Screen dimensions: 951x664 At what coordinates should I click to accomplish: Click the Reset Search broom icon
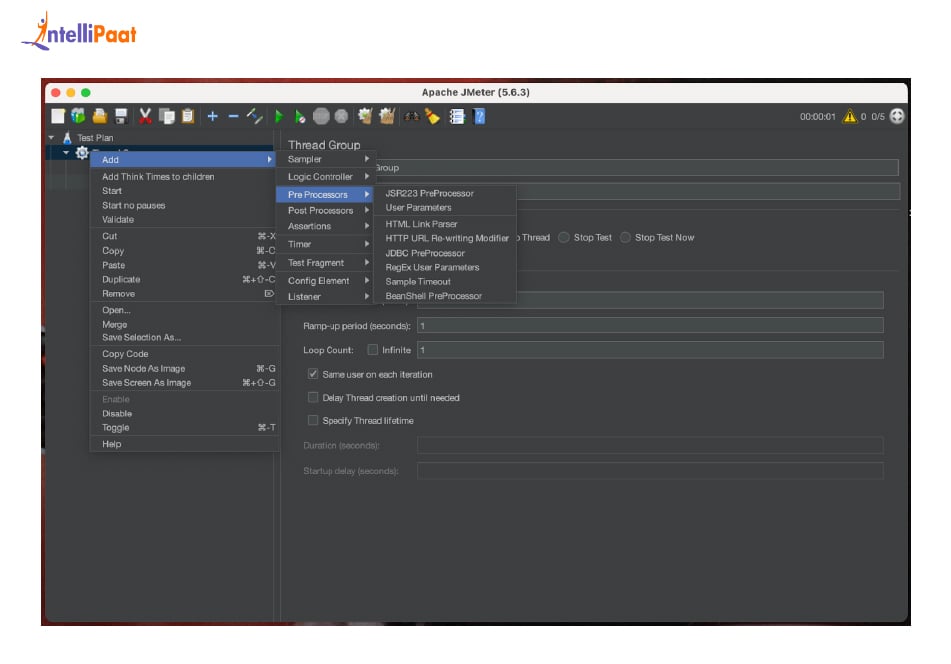[x=432, y=116]
